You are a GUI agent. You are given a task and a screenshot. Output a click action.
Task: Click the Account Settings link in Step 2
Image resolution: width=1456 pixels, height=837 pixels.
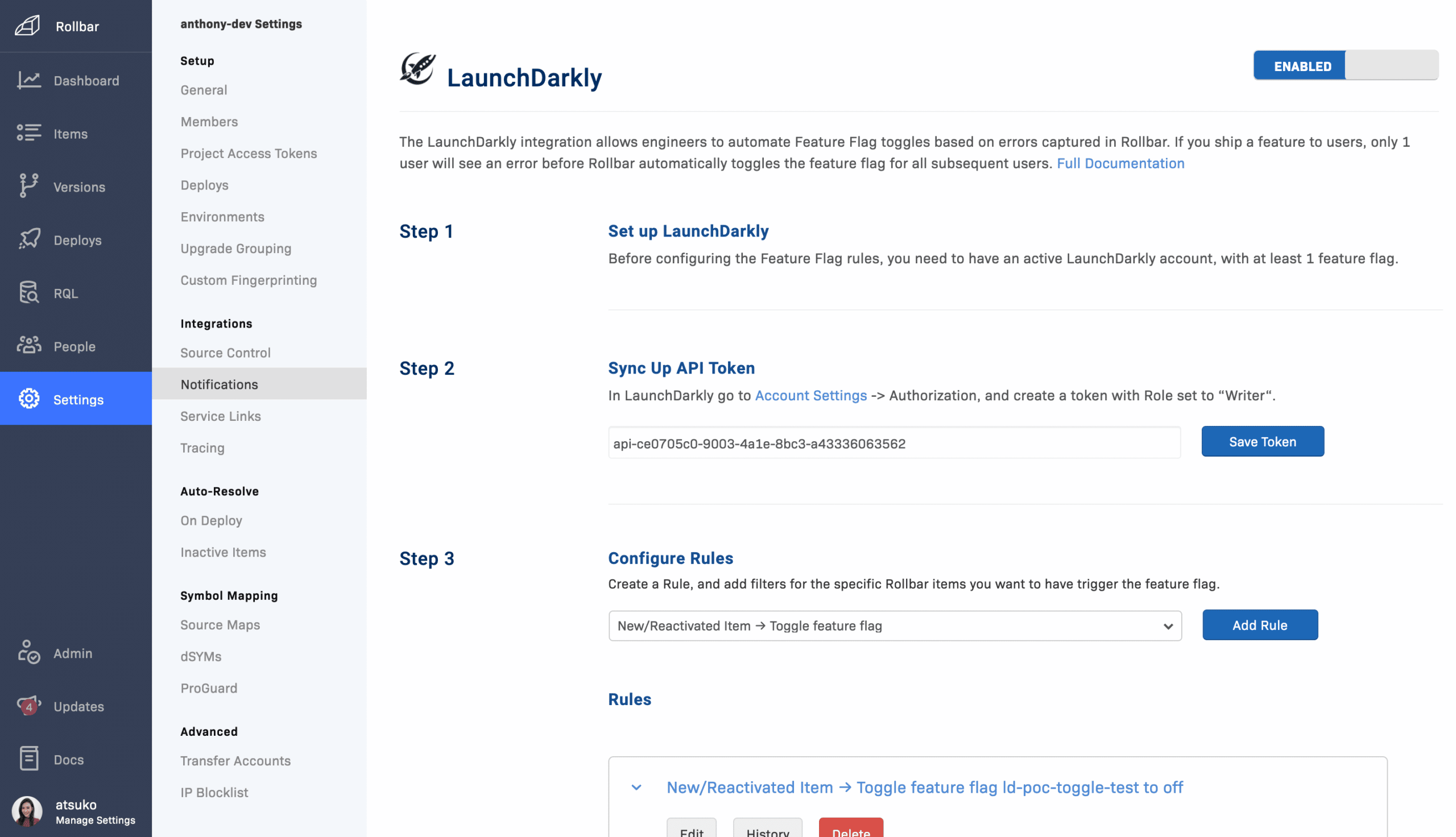click(x=811, y=394)
